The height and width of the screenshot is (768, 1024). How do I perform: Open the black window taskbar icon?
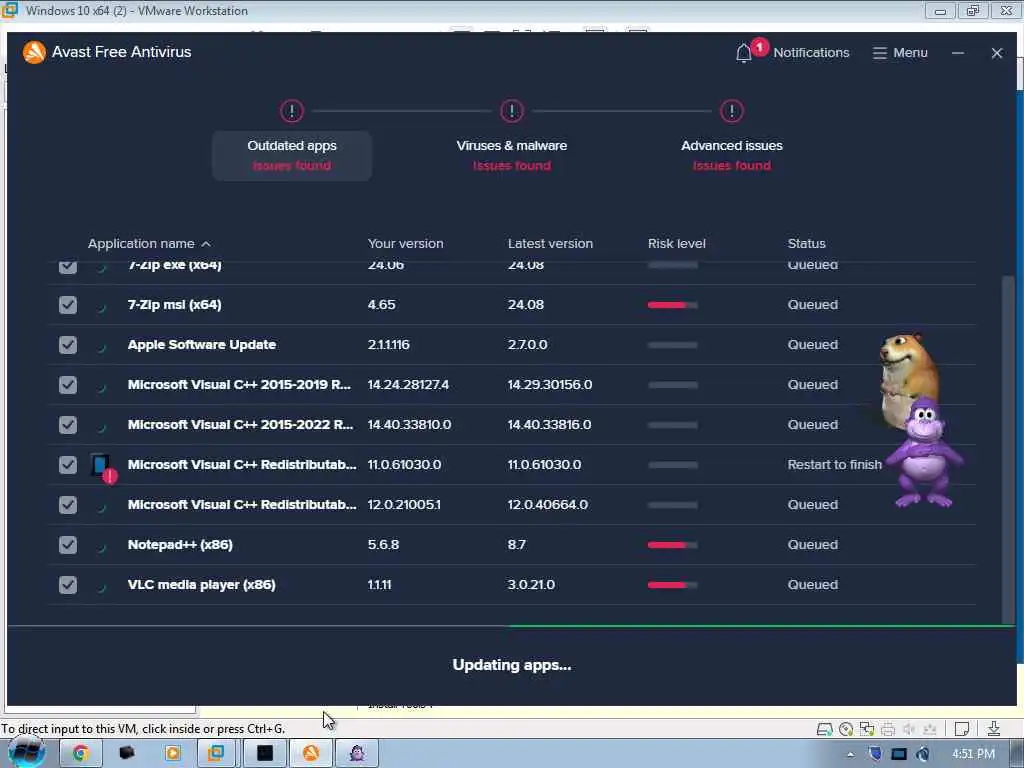[x=264, y=753]
